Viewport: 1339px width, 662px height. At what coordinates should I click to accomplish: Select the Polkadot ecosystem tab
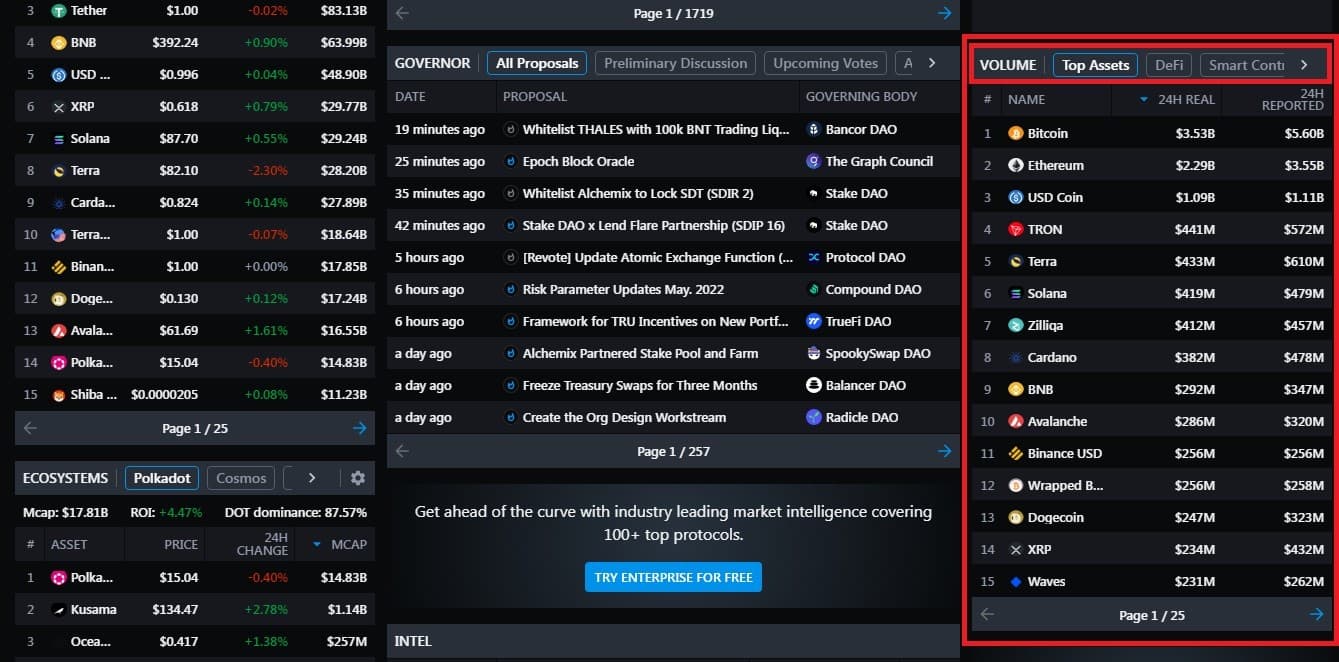(x=162, y=478)
